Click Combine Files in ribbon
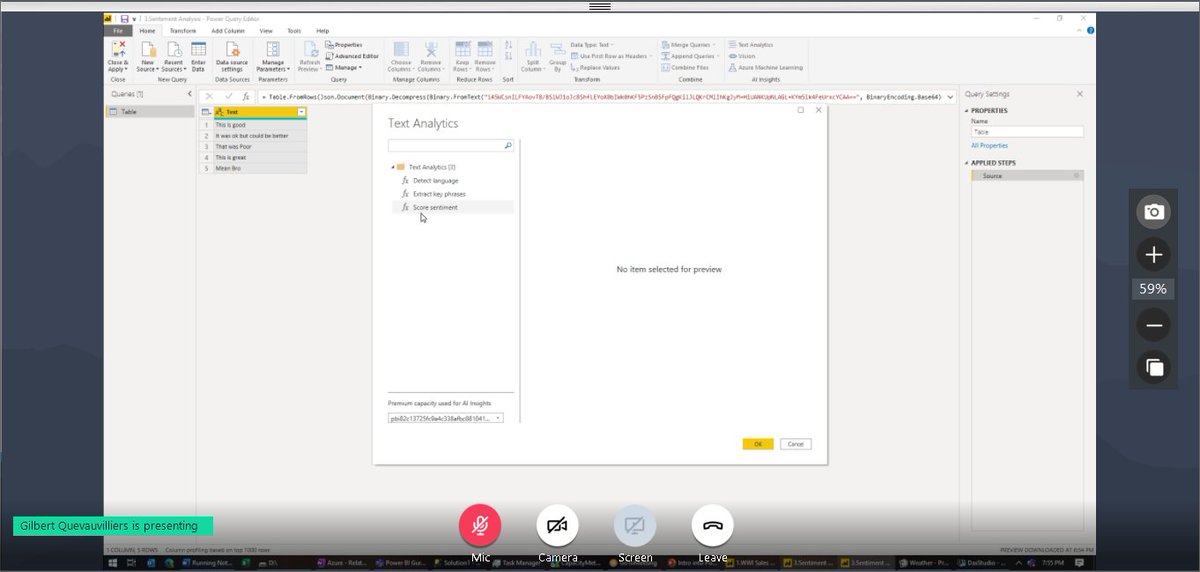This screenshot has height=572, width=1200. coord(686,67)
